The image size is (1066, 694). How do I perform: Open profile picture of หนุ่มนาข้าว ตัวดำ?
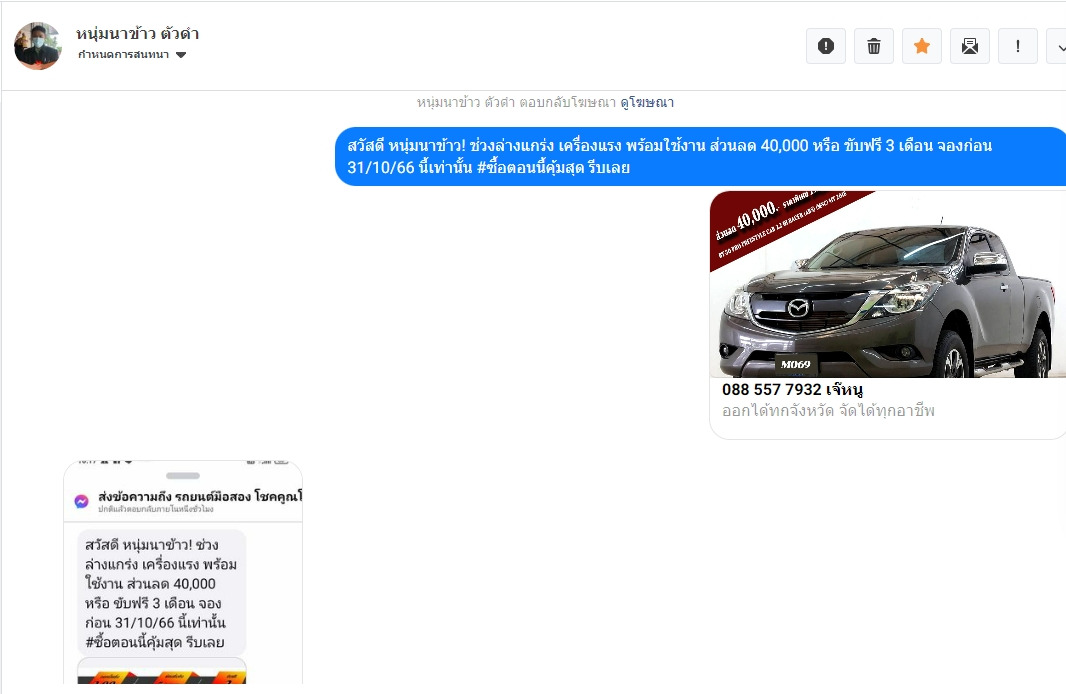[x=37, y=46]
